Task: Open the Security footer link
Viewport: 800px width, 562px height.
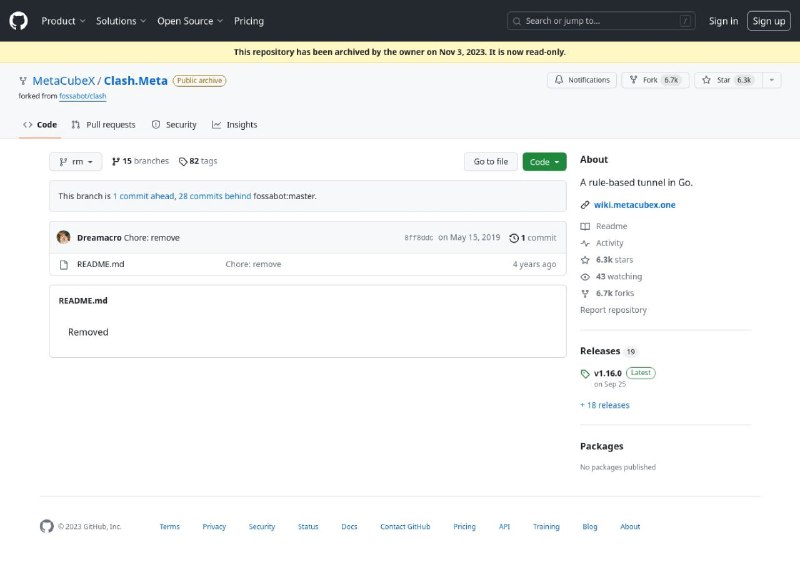Action: [x=262, y=526]
